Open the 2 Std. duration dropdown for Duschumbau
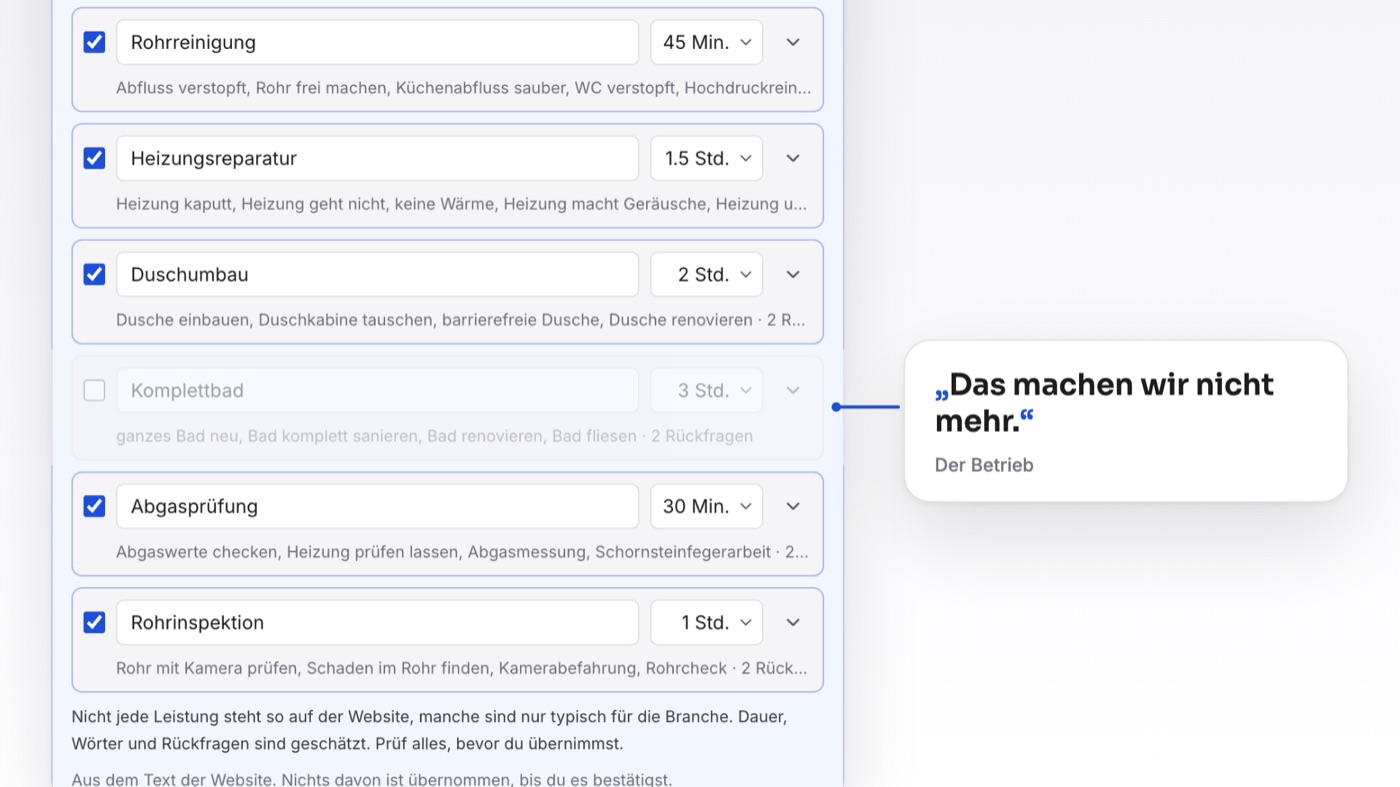 point(707,274)
